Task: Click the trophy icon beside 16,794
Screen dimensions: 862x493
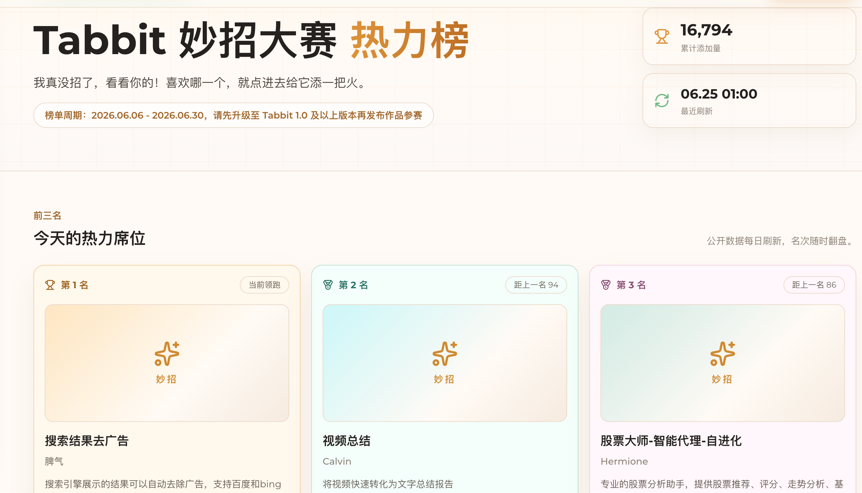Action: [662, 37]
